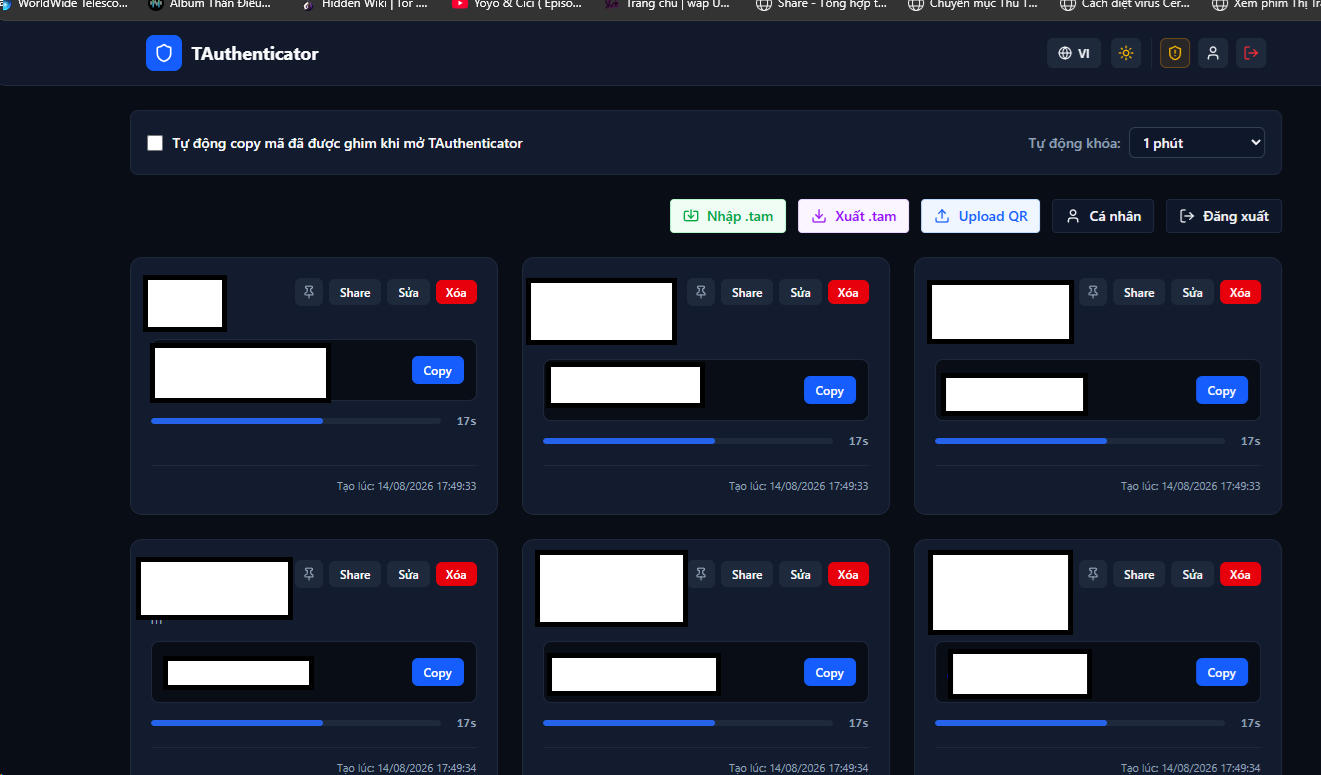Open the 'WorldWide Telesco...' bookmark
The height and width of the screenshot is (775, 1321).
tap(65, 4)
